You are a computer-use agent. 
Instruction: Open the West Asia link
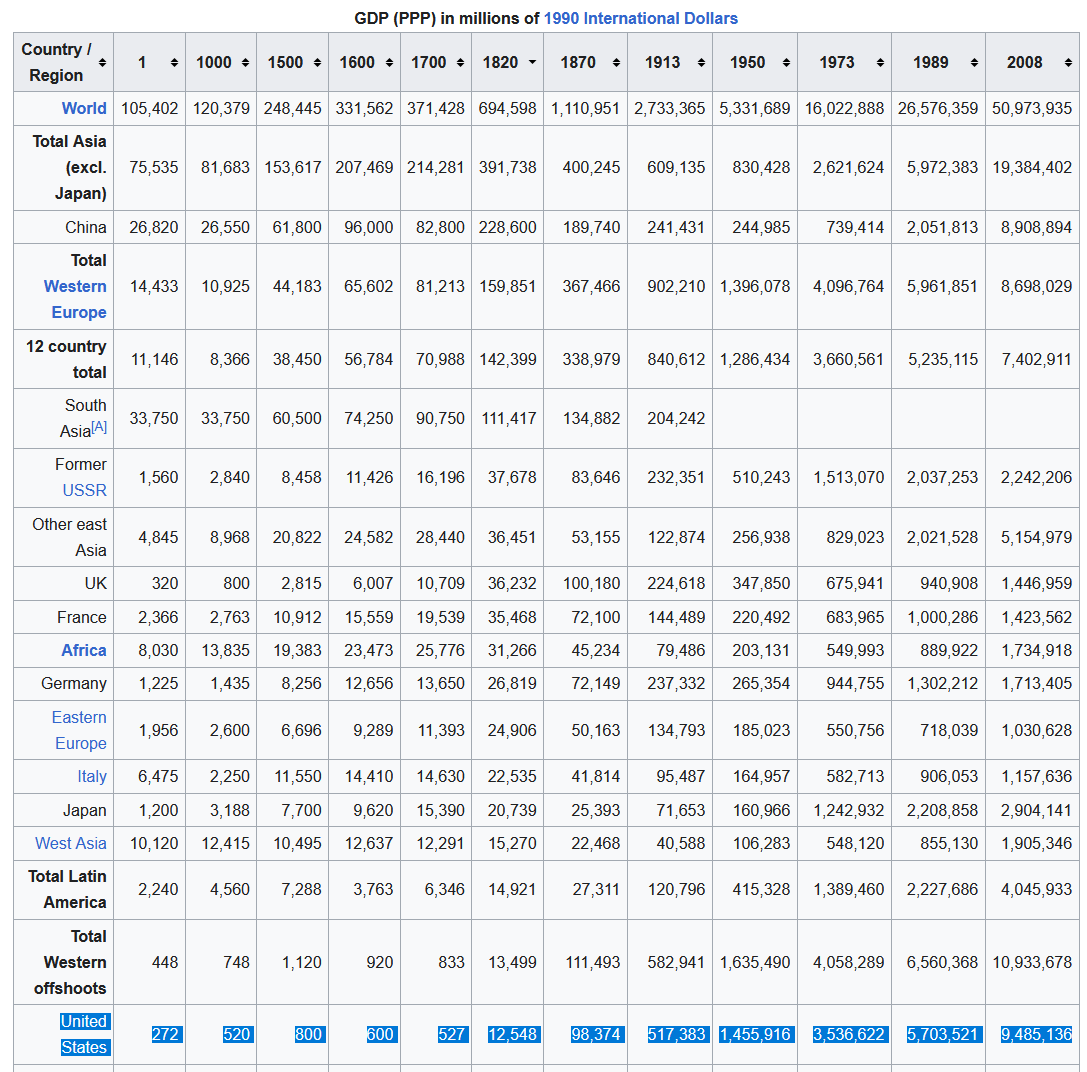coord(71,843)
